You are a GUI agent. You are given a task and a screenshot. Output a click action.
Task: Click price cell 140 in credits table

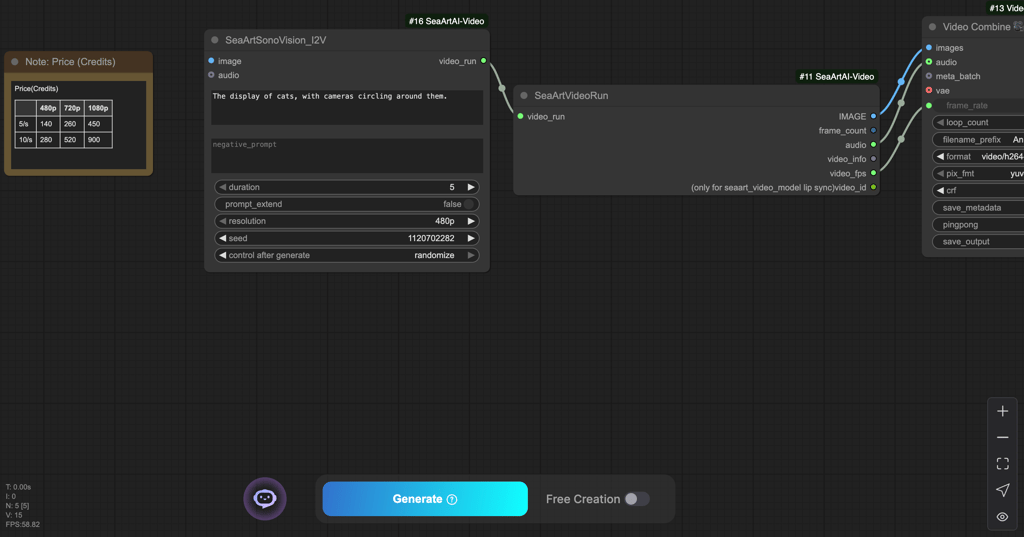(46, 123)
